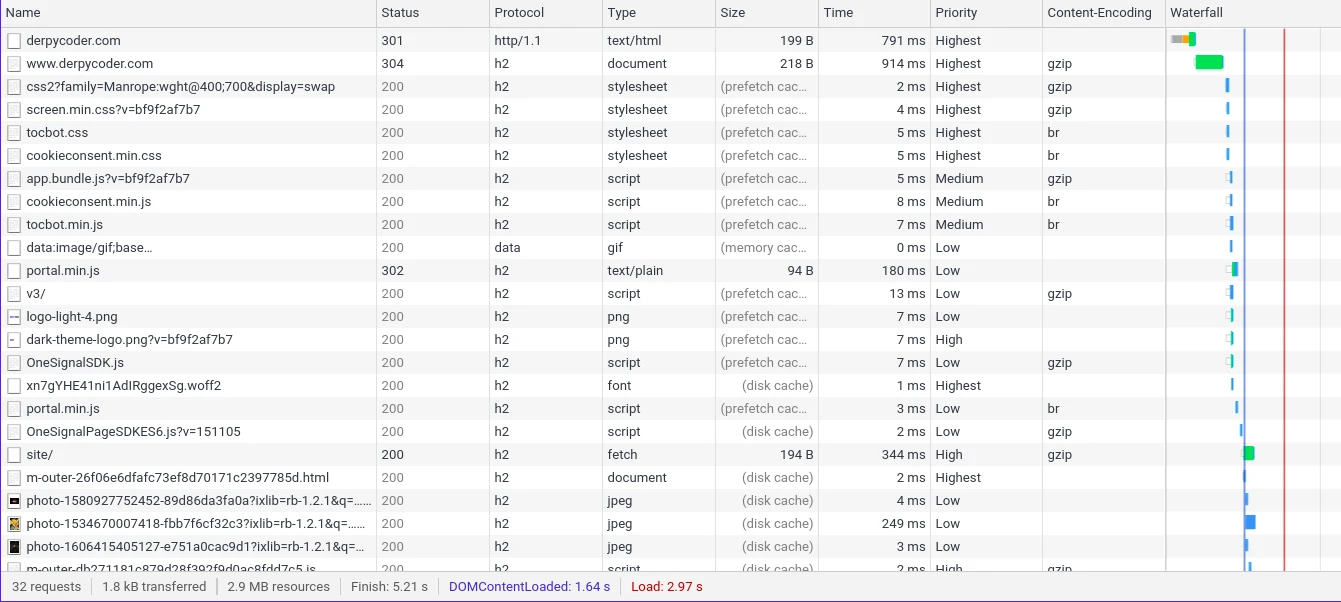Click the DOMContentLoaded 1.64 s status text
Viewport: 1341px width, 602px height.
pos(529,587)
